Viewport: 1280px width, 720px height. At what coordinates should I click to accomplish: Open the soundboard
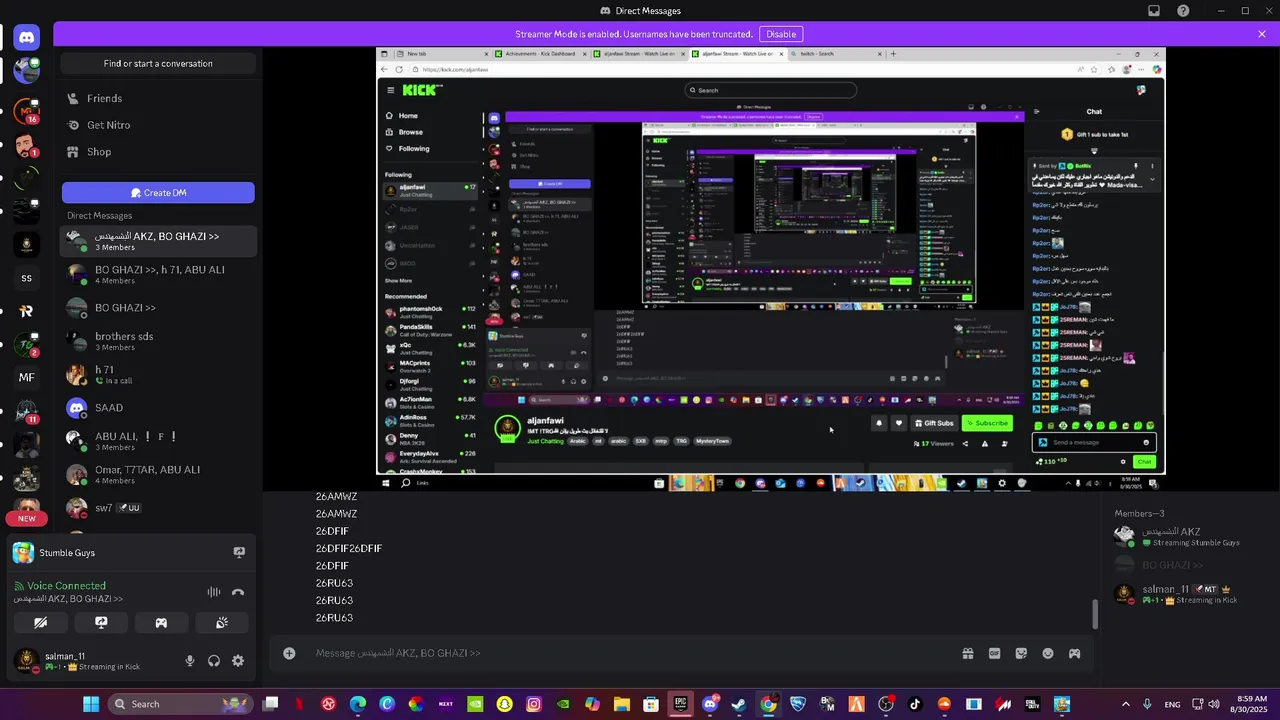[222, 622]
